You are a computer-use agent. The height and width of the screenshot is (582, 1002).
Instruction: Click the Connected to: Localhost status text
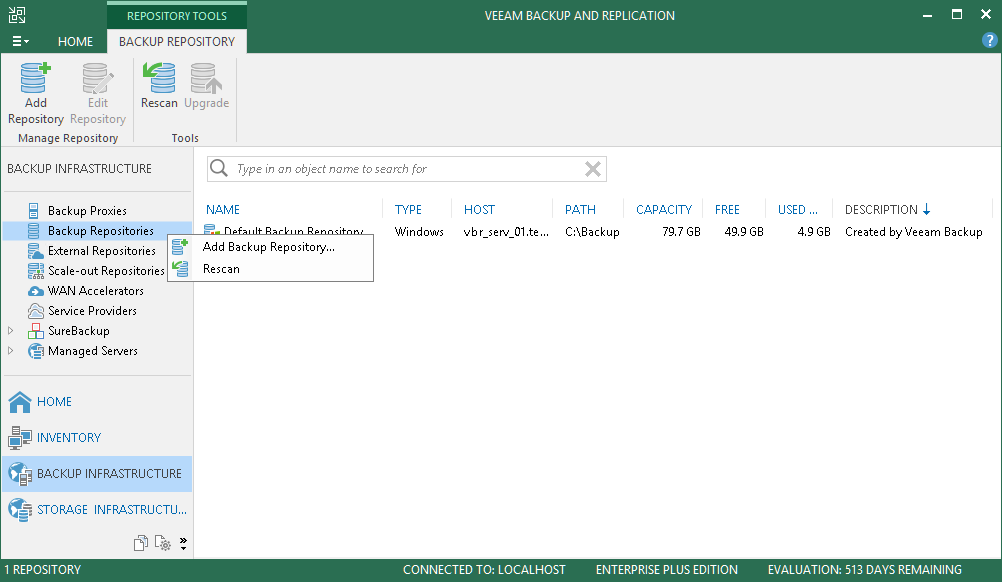coord(484,570)
